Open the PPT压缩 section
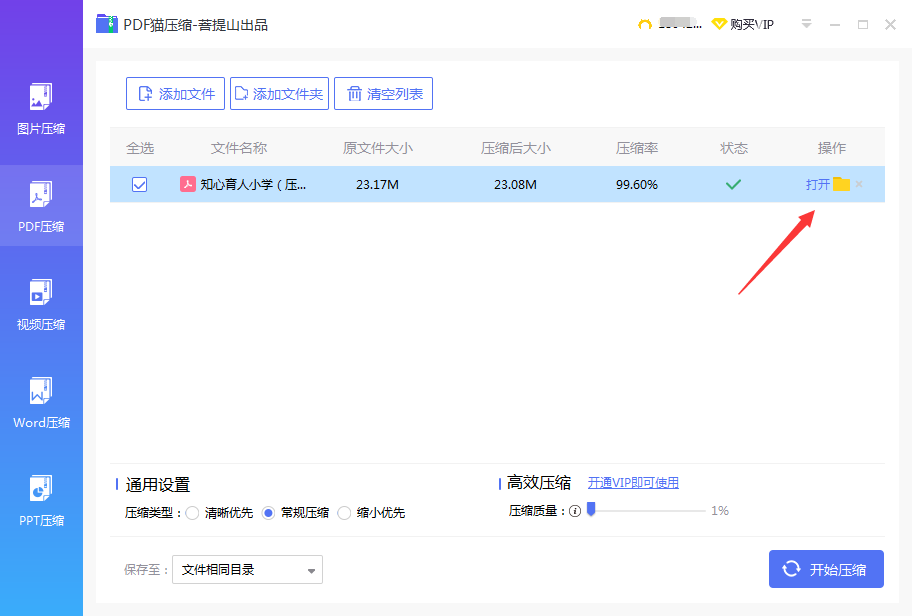This screenshot has width=912, height=616. pyautogui.click(x=41, y=501)
